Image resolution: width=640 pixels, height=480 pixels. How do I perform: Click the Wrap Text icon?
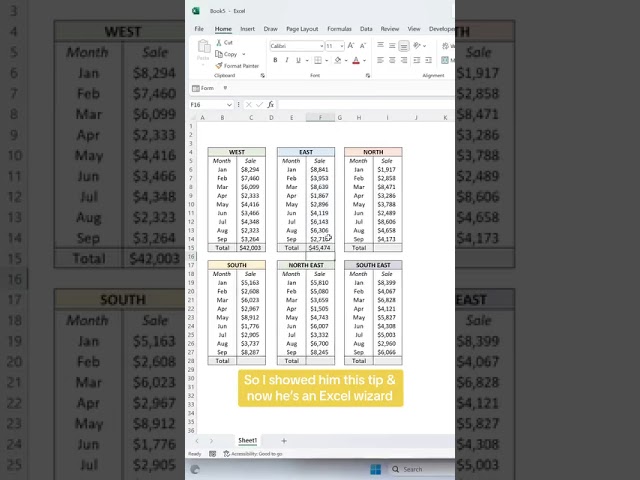point(445,46)
